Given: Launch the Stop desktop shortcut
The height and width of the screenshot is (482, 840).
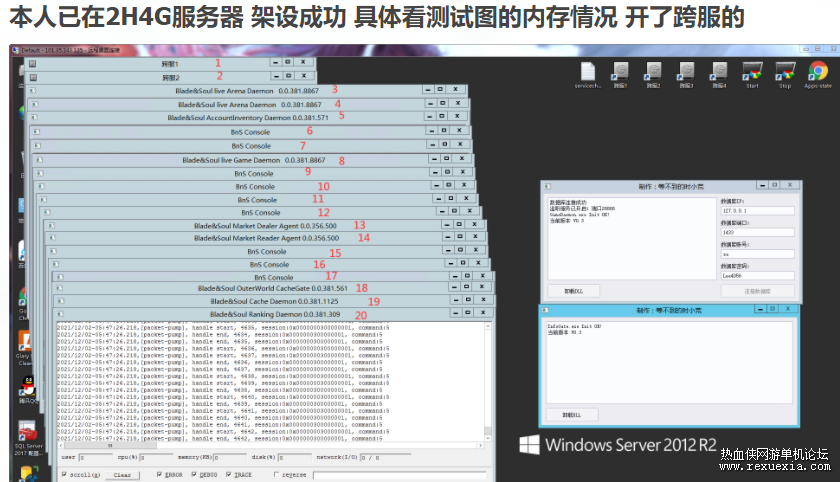Looking at the screenshot, I should (x=785, y=75).
